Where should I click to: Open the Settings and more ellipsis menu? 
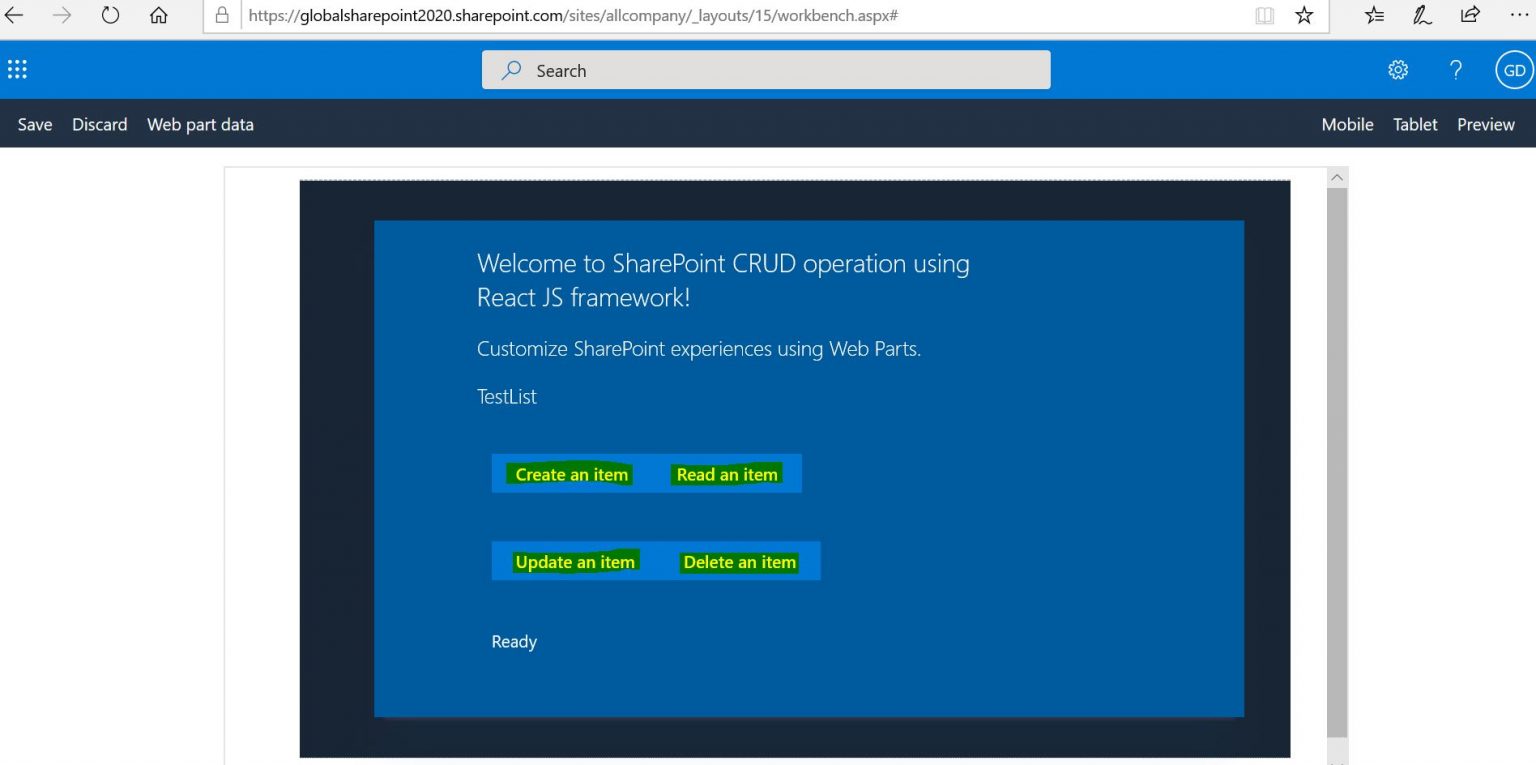pos(1519,15)
